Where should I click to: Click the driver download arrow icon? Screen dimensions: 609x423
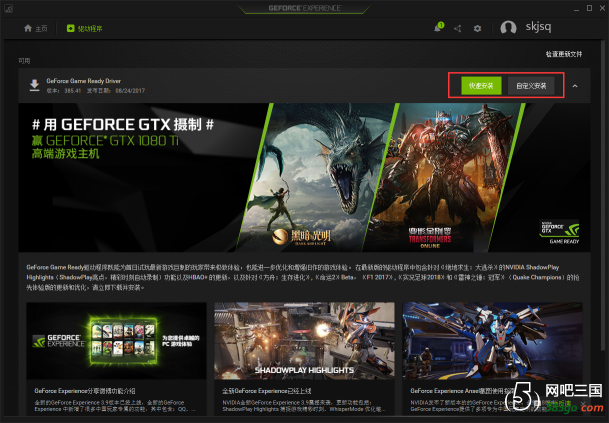pos(35,85)
